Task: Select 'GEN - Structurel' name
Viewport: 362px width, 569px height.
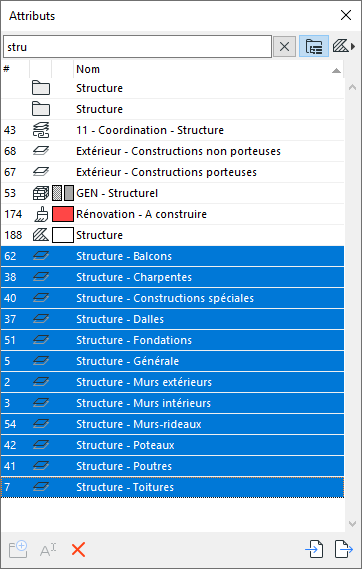Action: pos(117,193)
